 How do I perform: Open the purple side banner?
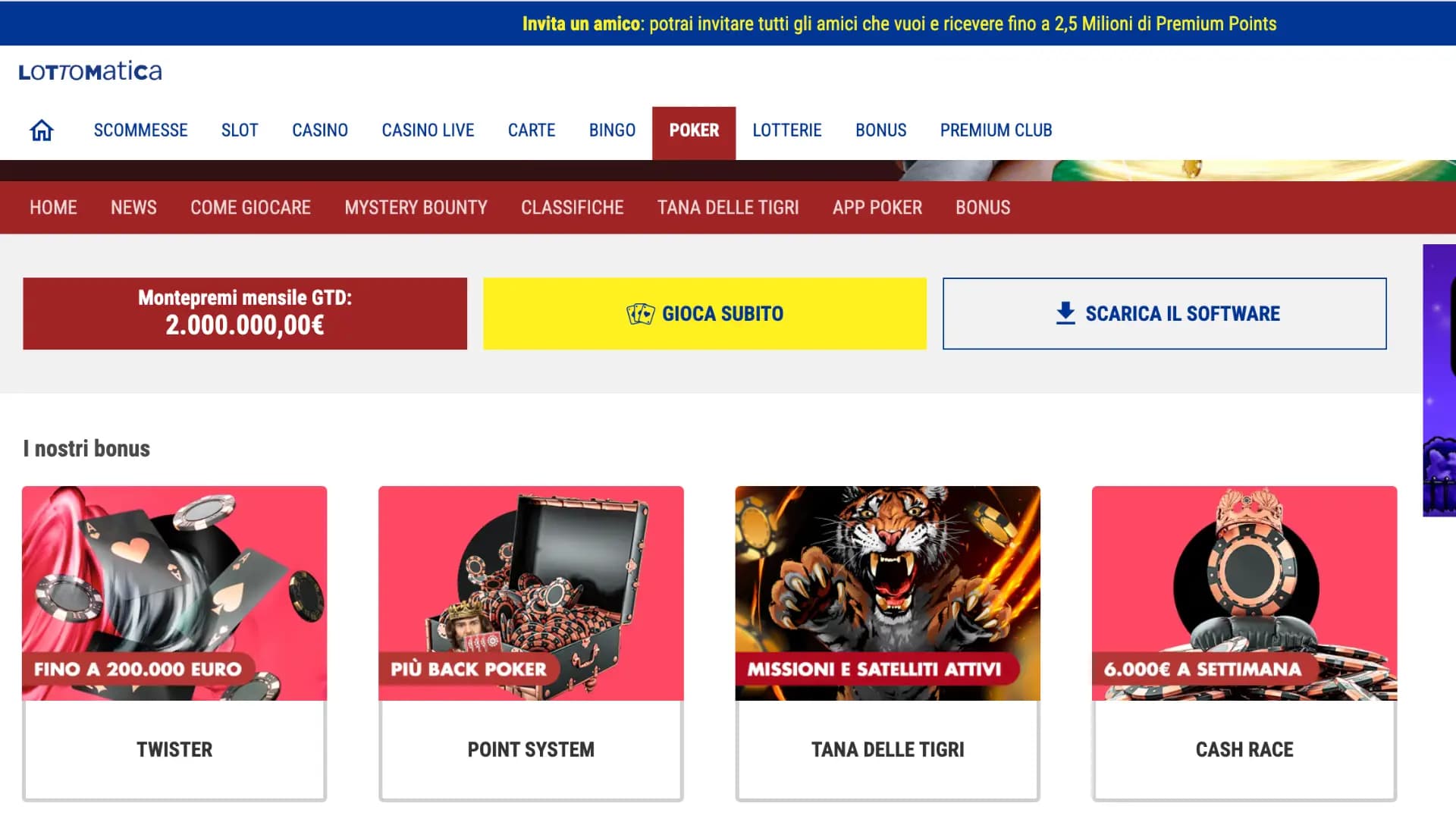1439,380
